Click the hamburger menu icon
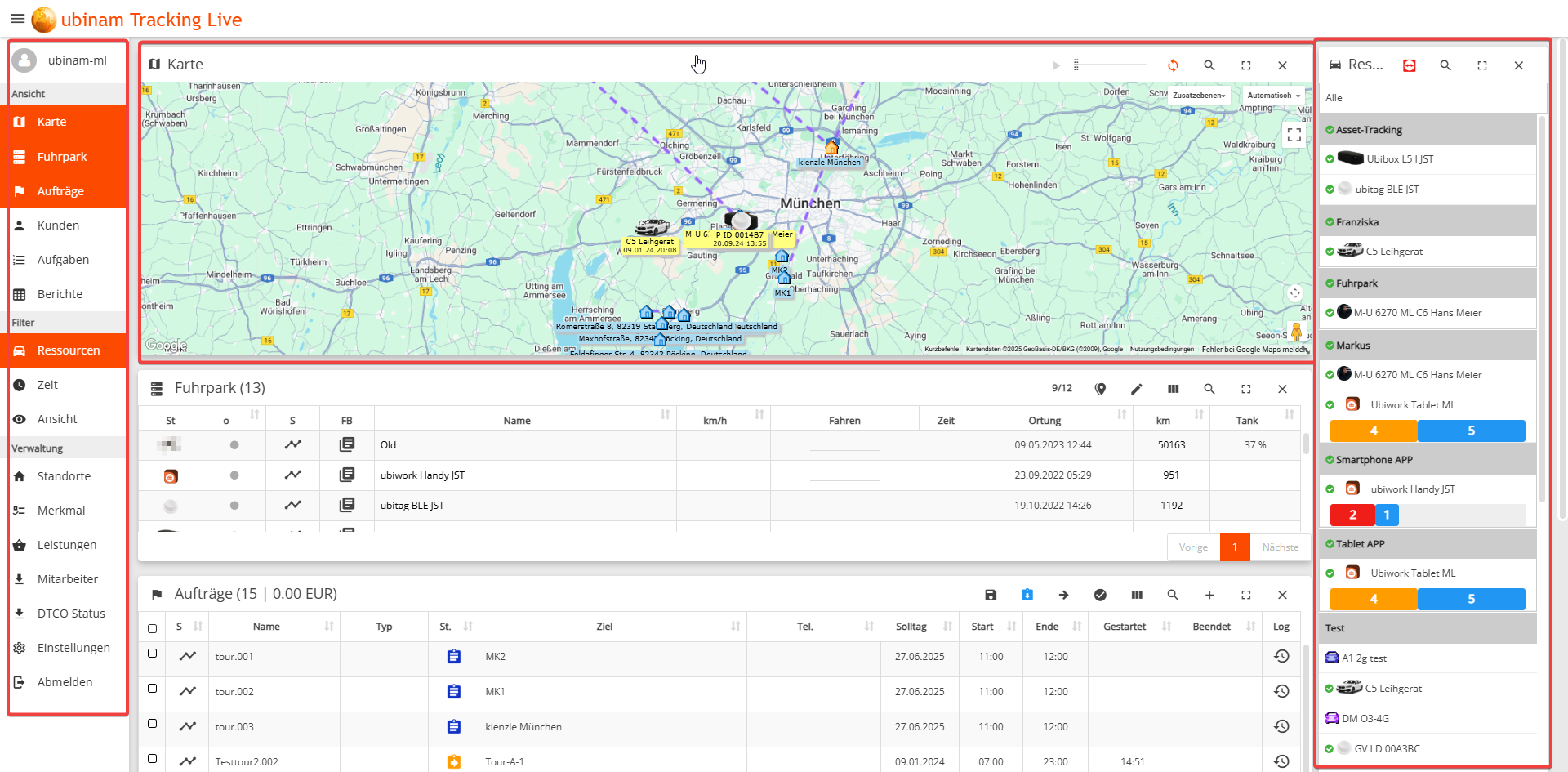The width and height of the screenshot is (1568, 772). tap(17, 19)
